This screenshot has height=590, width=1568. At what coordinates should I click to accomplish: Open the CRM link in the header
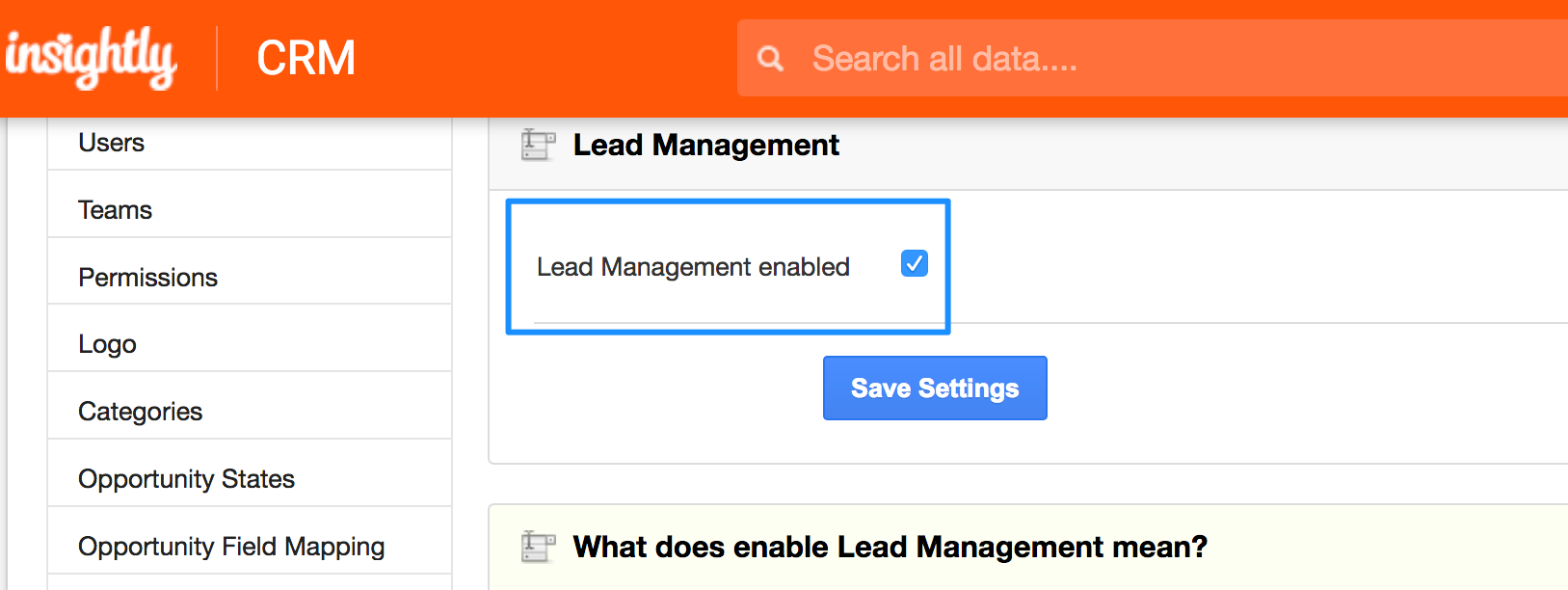coord(306,58)
